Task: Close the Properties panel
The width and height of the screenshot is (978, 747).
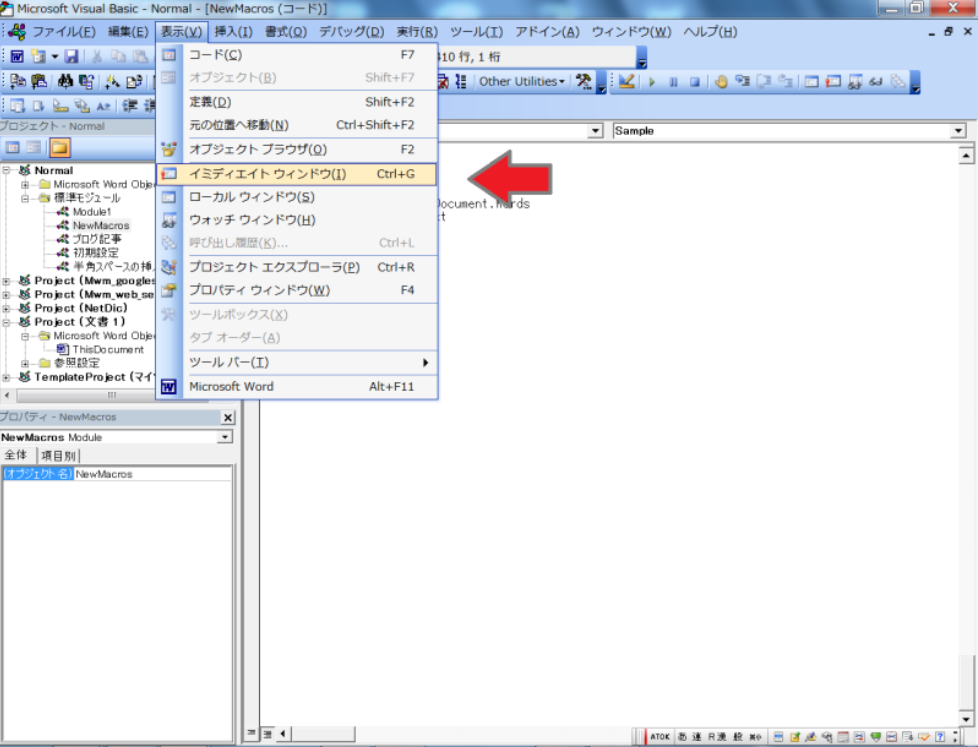Action: (228, 418)
